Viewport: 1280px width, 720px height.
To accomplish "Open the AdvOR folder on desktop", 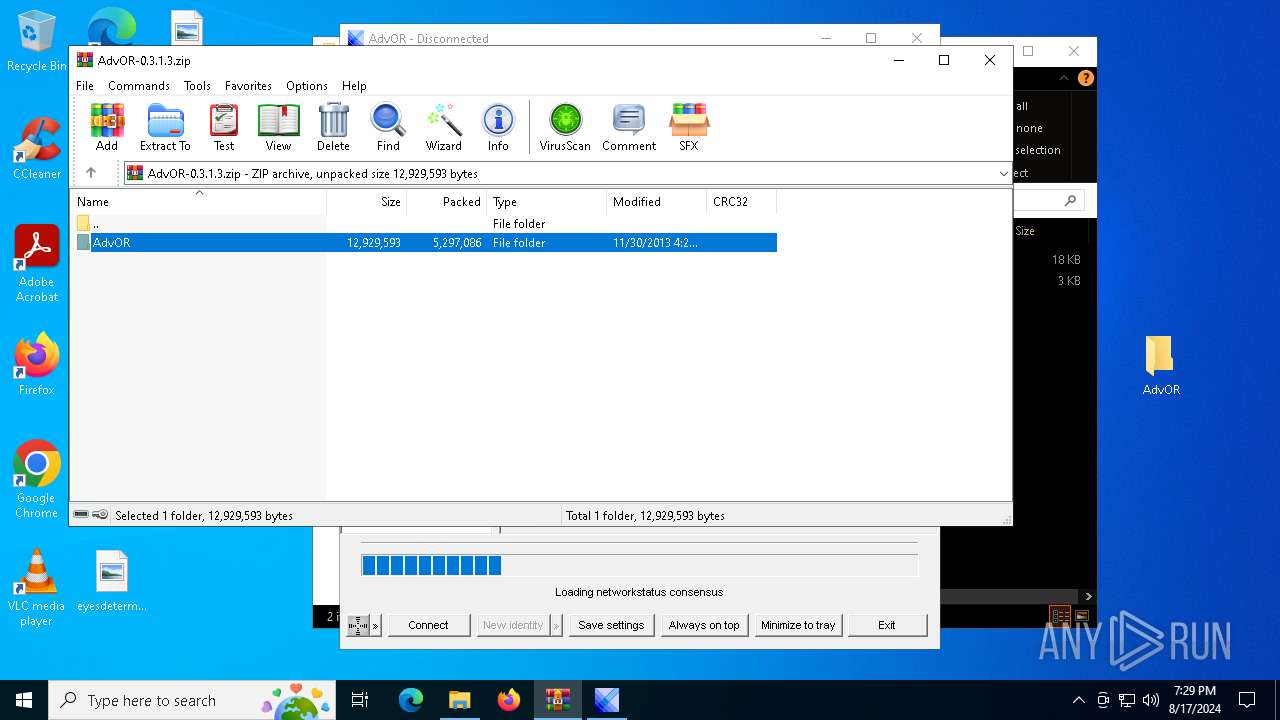I will pos(1161,366).
